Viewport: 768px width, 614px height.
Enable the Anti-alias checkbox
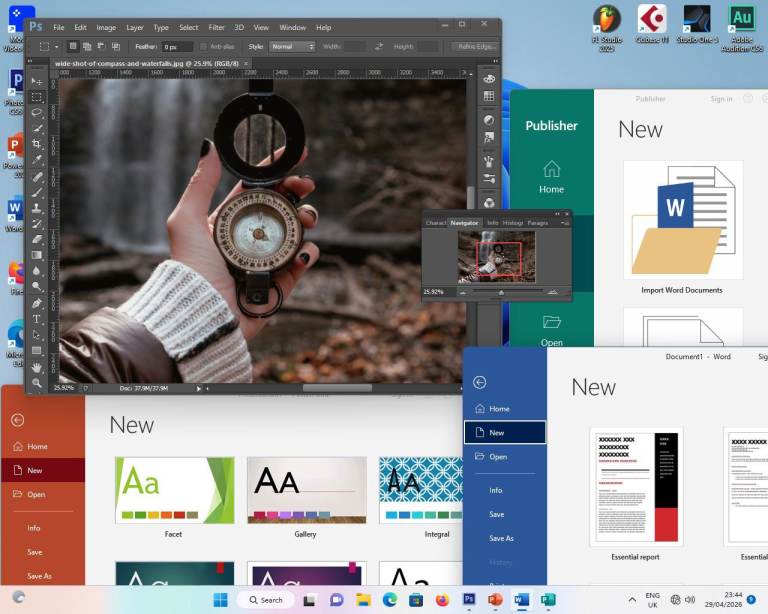(203, 46)
